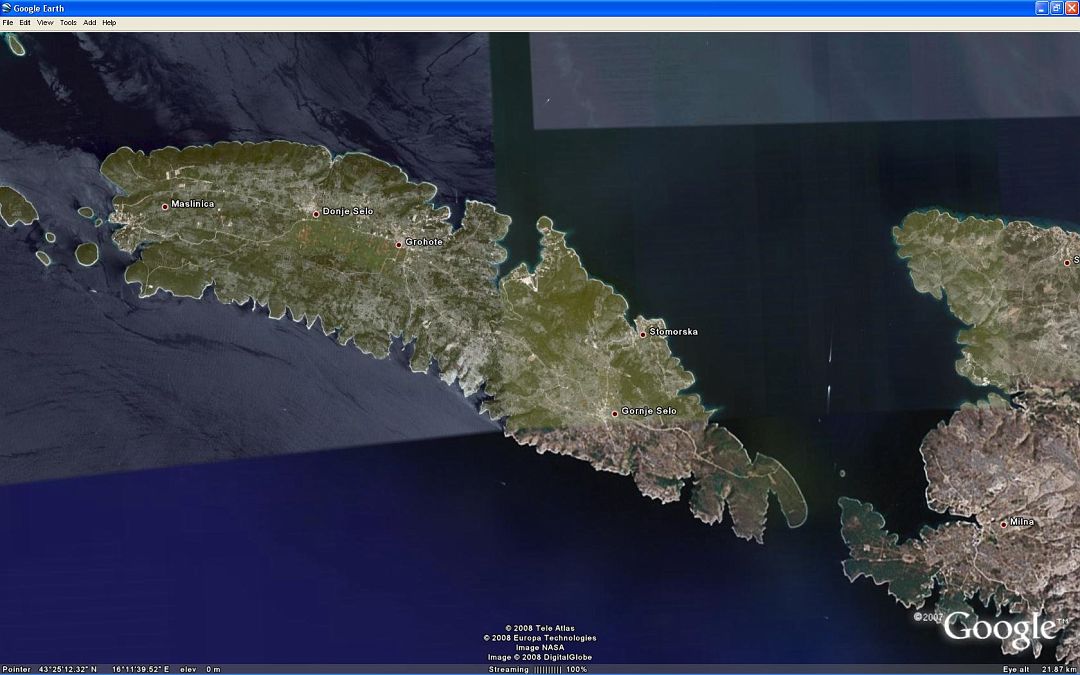Open the View menu
This screenshot has height=675, width=1080.
click(45, 22)
